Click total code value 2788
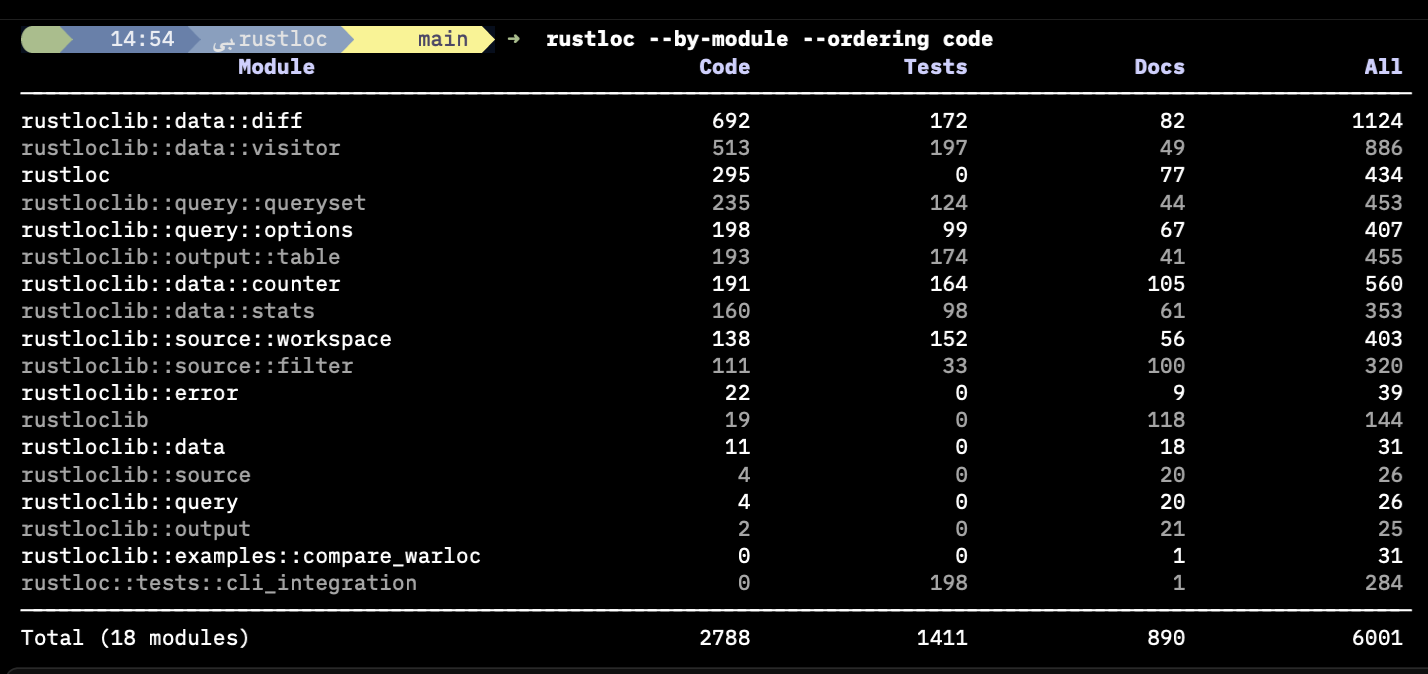The height and width of the screenshot is (674, 1428). (724, 637)
